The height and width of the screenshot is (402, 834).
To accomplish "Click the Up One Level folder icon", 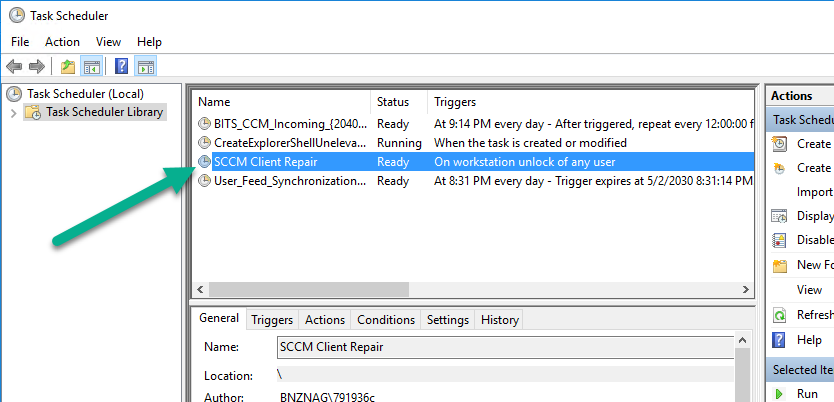I will click(68, 66).
